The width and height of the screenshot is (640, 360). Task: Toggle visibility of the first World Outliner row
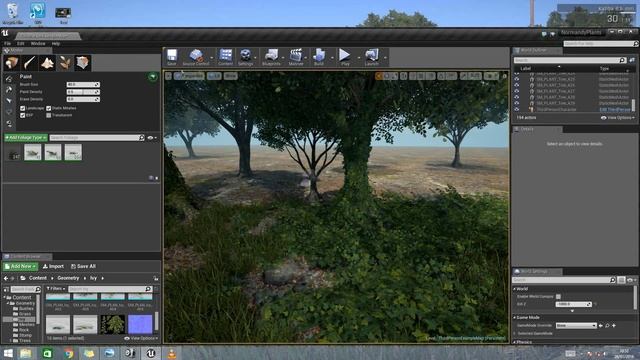(517, 74)
